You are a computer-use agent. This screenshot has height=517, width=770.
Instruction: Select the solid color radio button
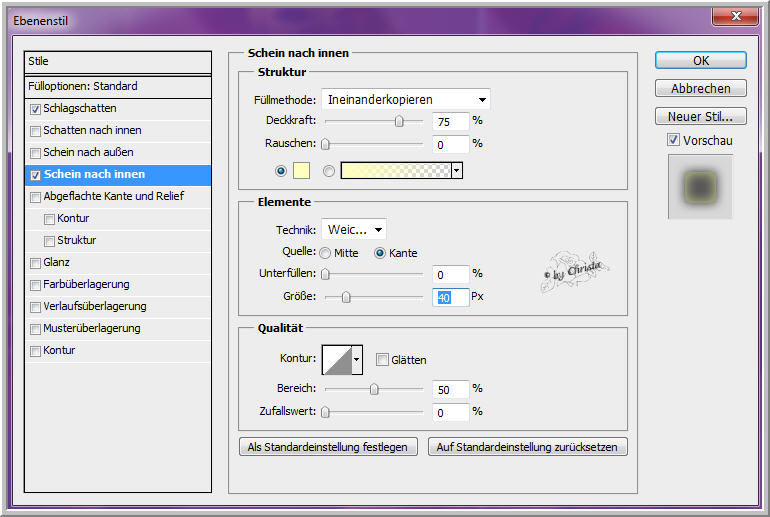281,171
